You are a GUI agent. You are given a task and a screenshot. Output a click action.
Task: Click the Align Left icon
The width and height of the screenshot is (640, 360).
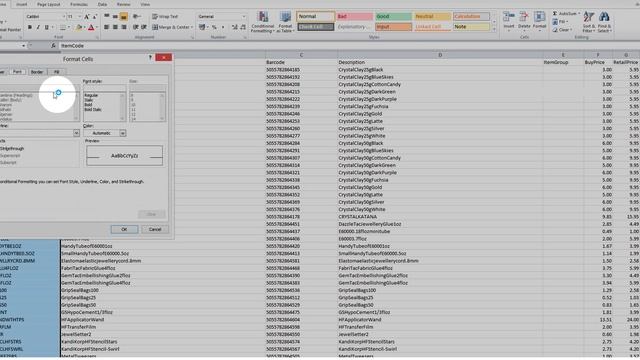point(107,27)
